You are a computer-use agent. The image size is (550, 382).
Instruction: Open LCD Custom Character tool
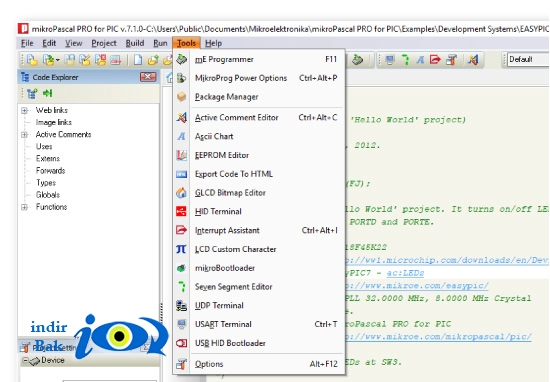point(259,249)
